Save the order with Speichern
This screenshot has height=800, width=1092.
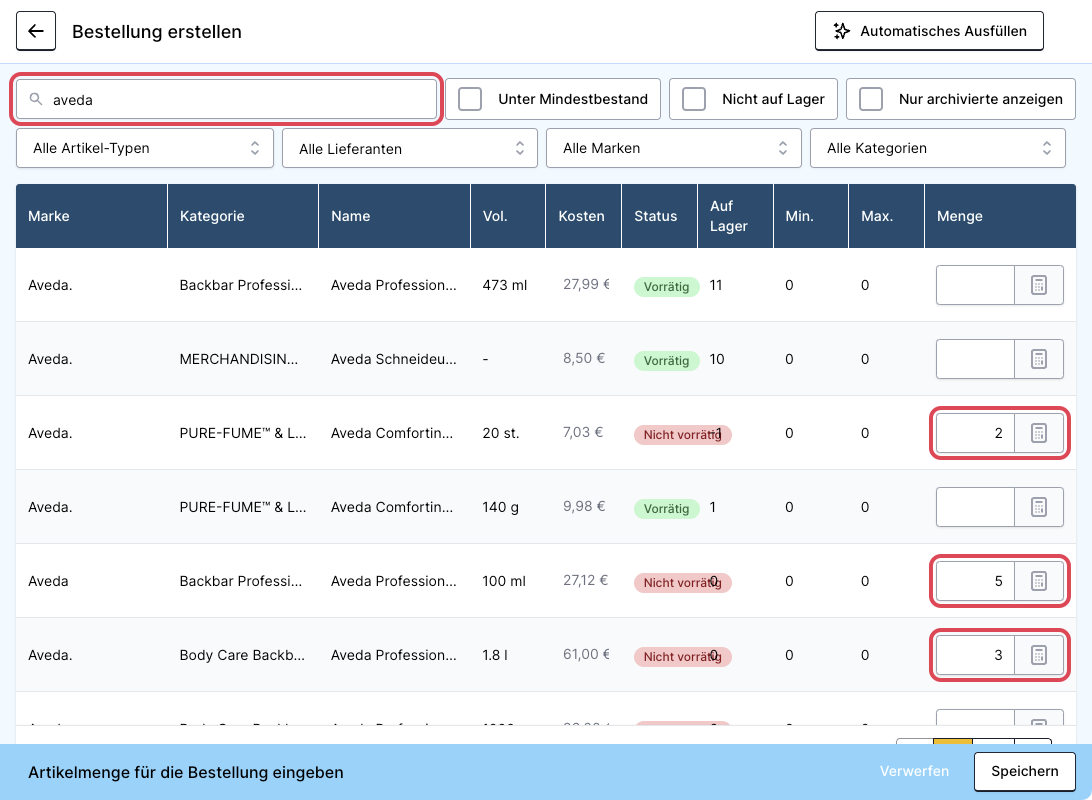coord(1024,771)
